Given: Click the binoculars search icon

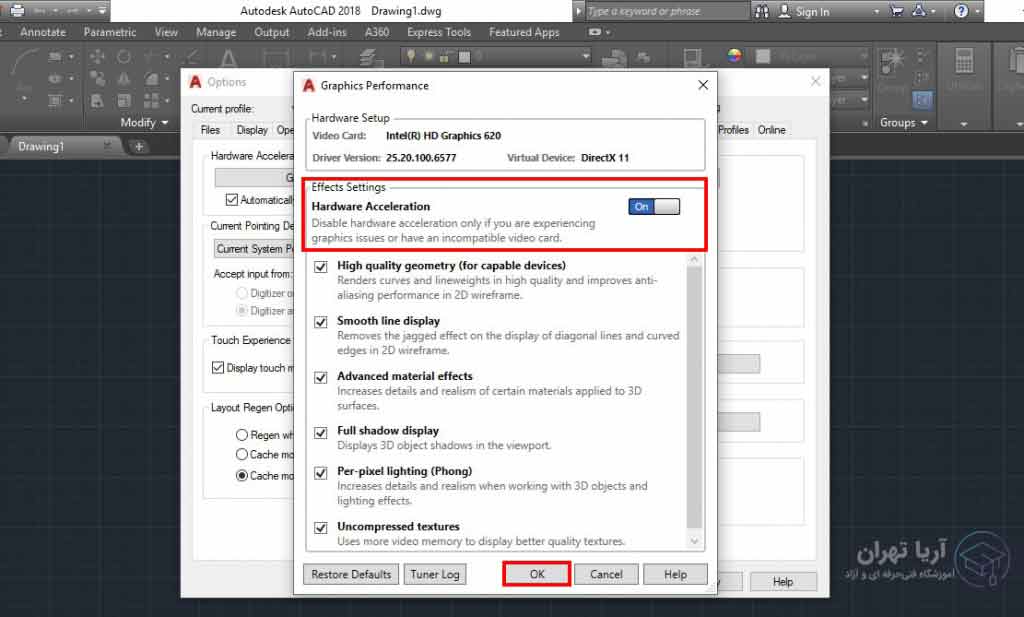Looking at the screenshot, I should [764, 11].
